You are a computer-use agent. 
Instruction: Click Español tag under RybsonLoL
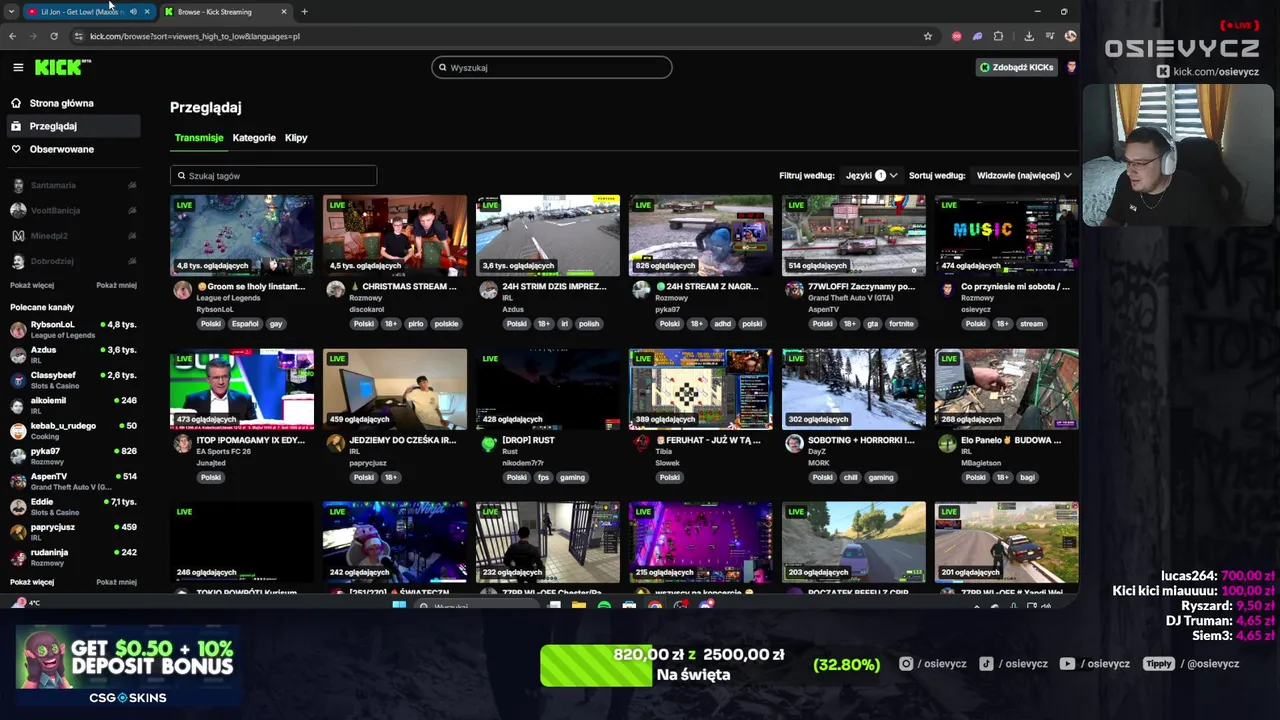246,324
